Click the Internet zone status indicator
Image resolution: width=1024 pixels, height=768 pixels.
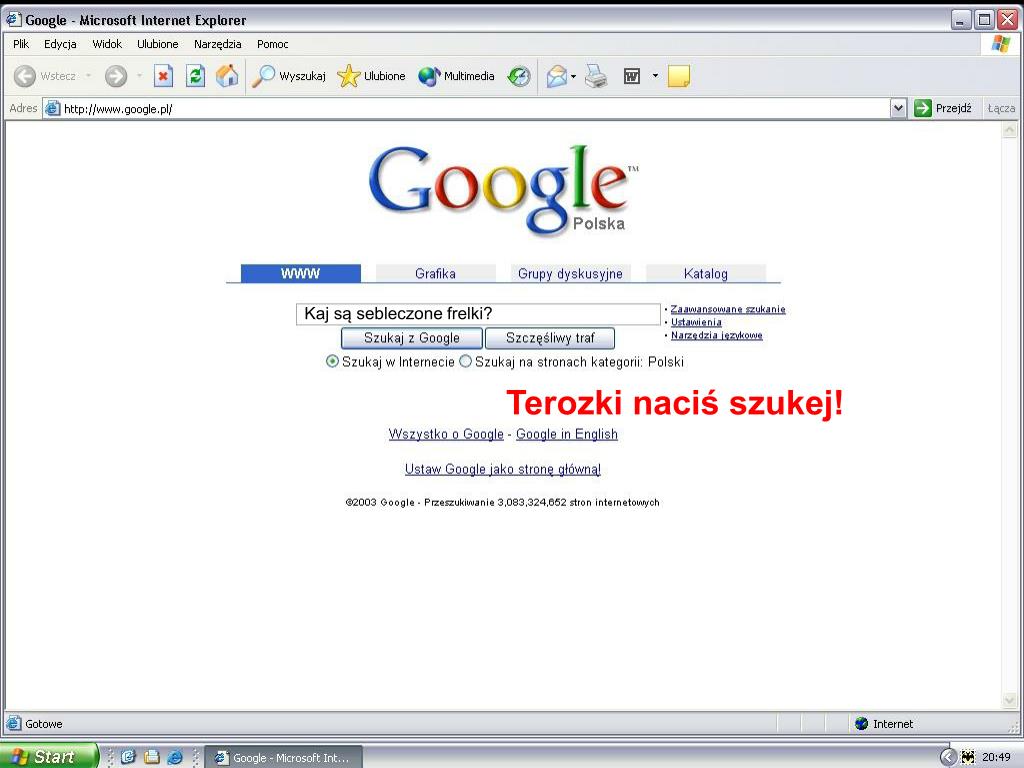coord(884,724)
